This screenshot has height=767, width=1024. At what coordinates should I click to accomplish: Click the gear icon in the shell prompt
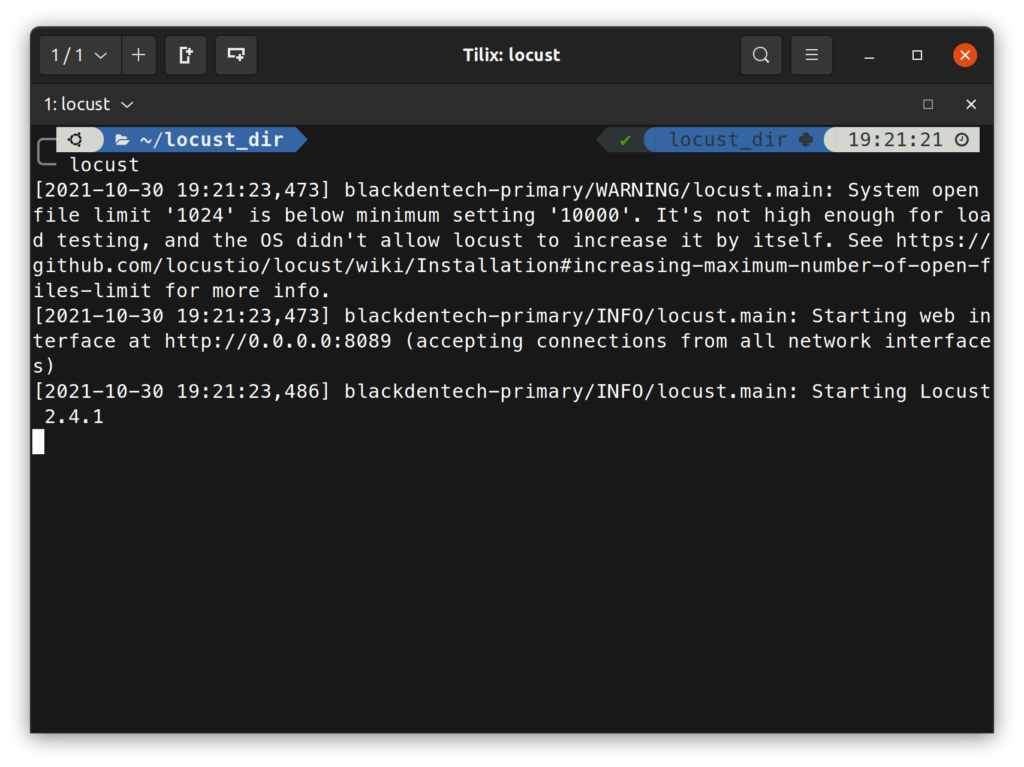pyautogui.click(x=79, y=139)
